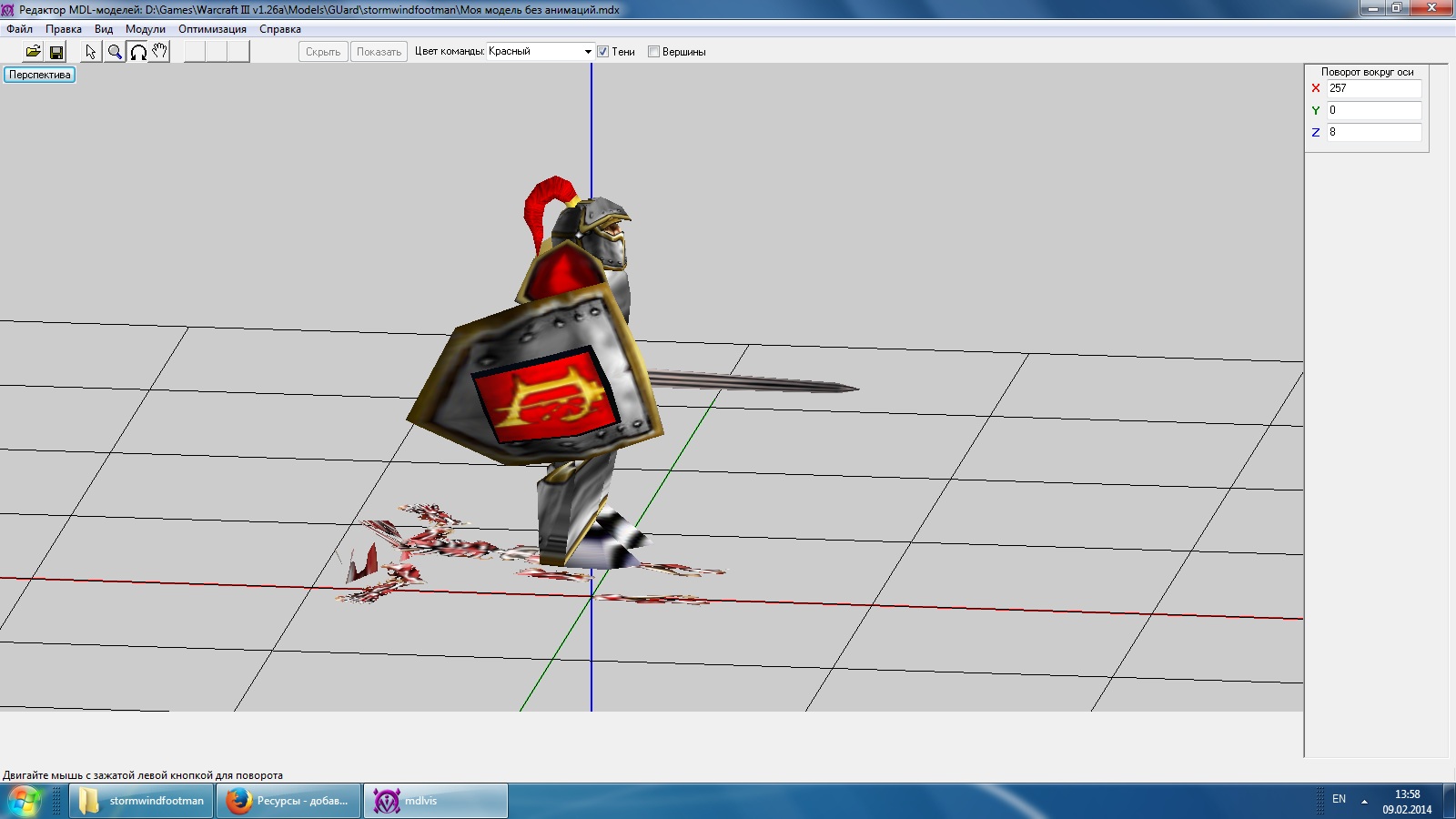Disable the Тени checkbox
The image size is (1456, 819).
[x=602, y=52]
